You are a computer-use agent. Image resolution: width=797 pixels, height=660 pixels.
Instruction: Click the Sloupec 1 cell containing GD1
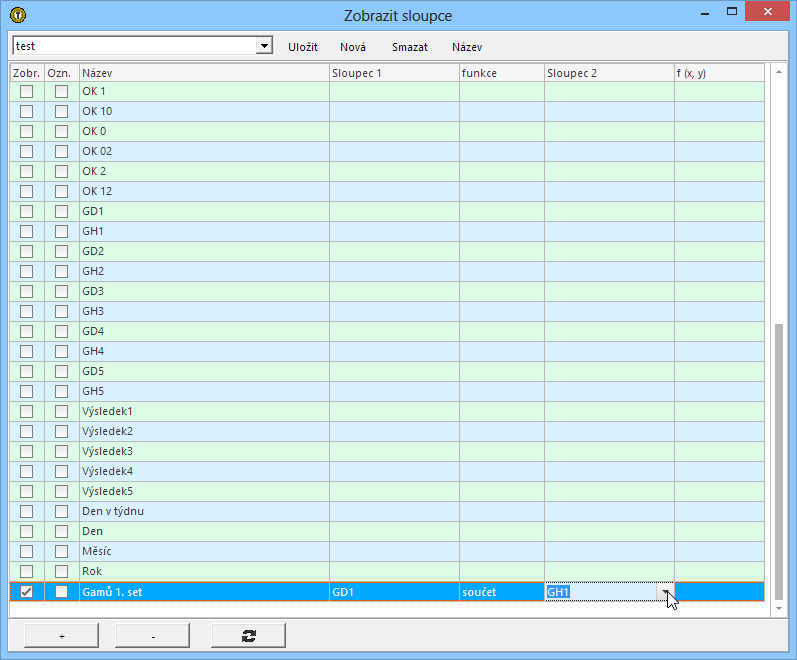tap(394, 592)
